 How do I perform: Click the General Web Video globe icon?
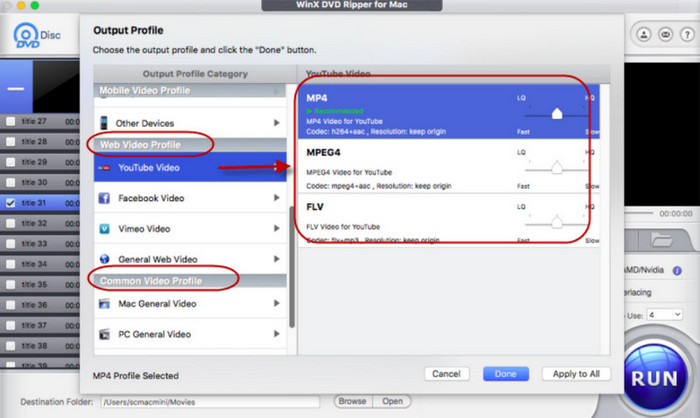tap(104, 259)
